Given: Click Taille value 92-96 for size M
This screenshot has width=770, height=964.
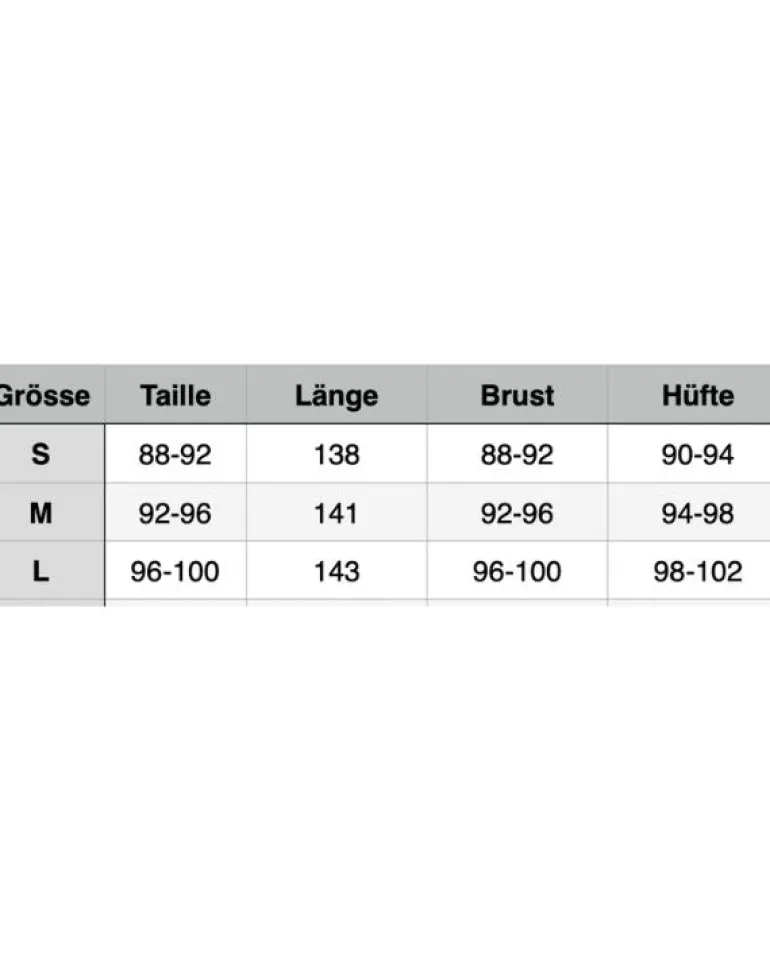Looking at the screenshot, I should pyautogui.click(x=175, y=513).
